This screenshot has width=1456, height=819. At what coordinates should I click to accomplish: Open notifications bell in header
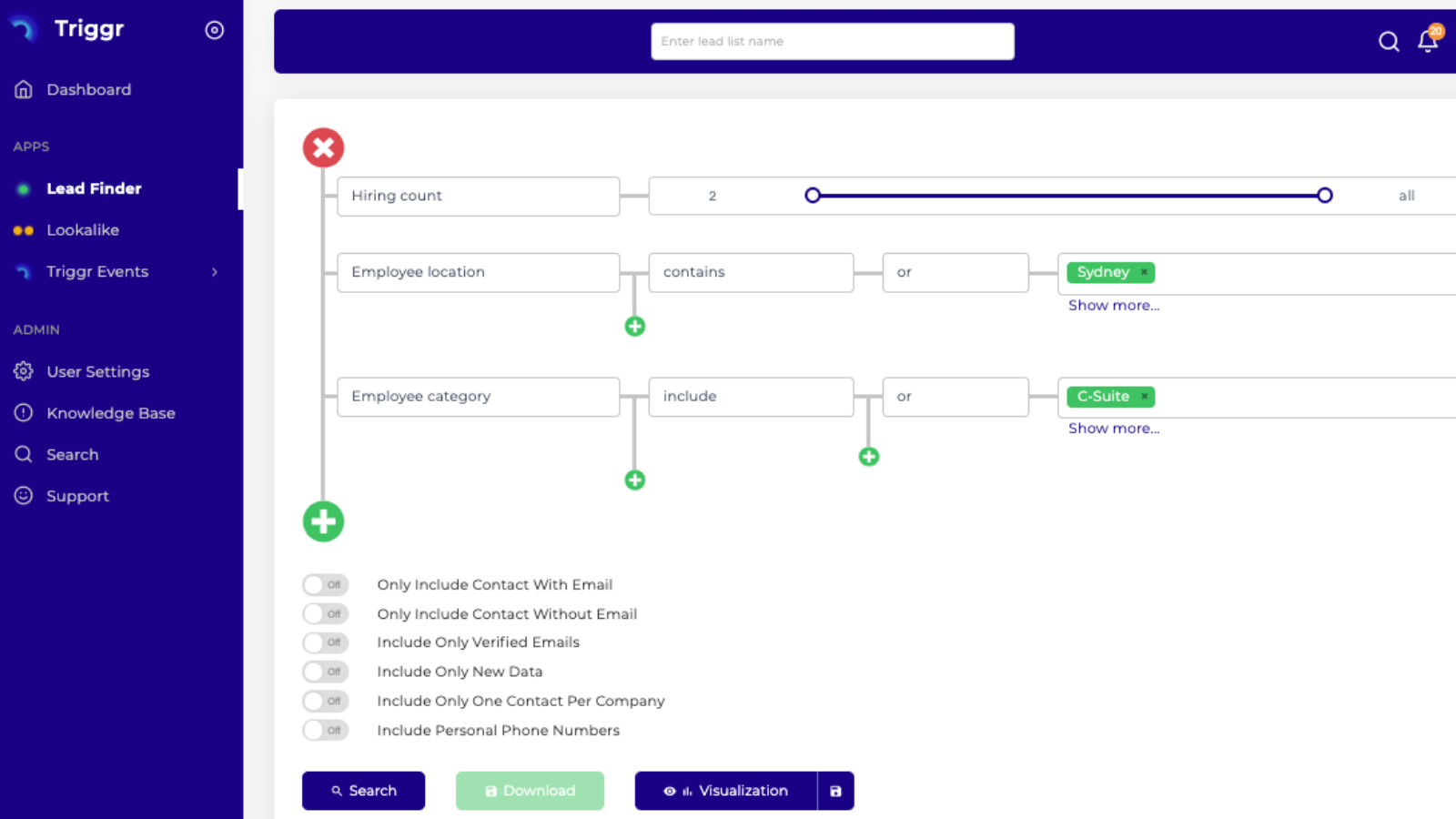click(1427, 41)
